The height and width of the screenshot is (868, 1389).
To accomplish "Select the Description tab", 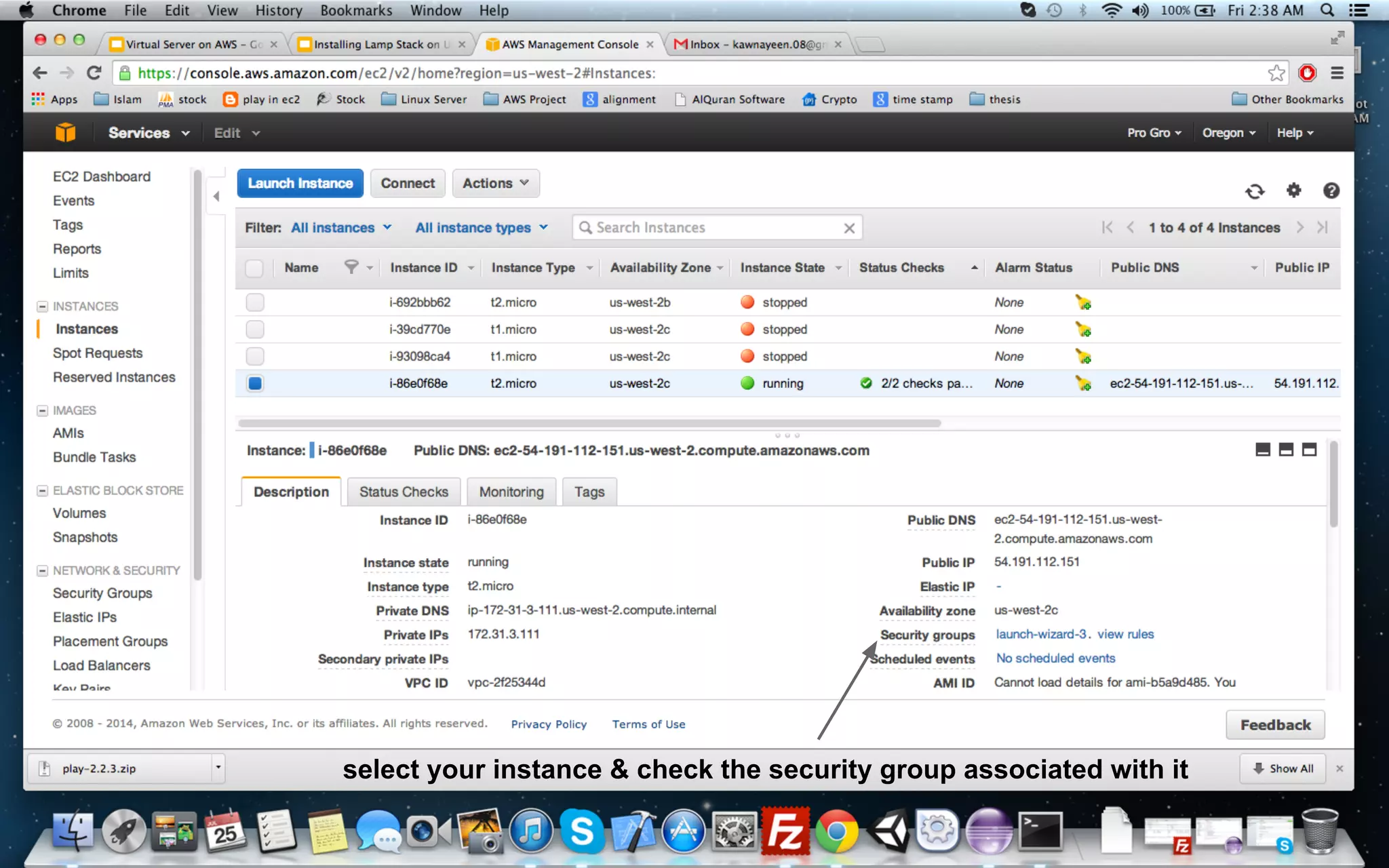I will [x=291, y=492].
